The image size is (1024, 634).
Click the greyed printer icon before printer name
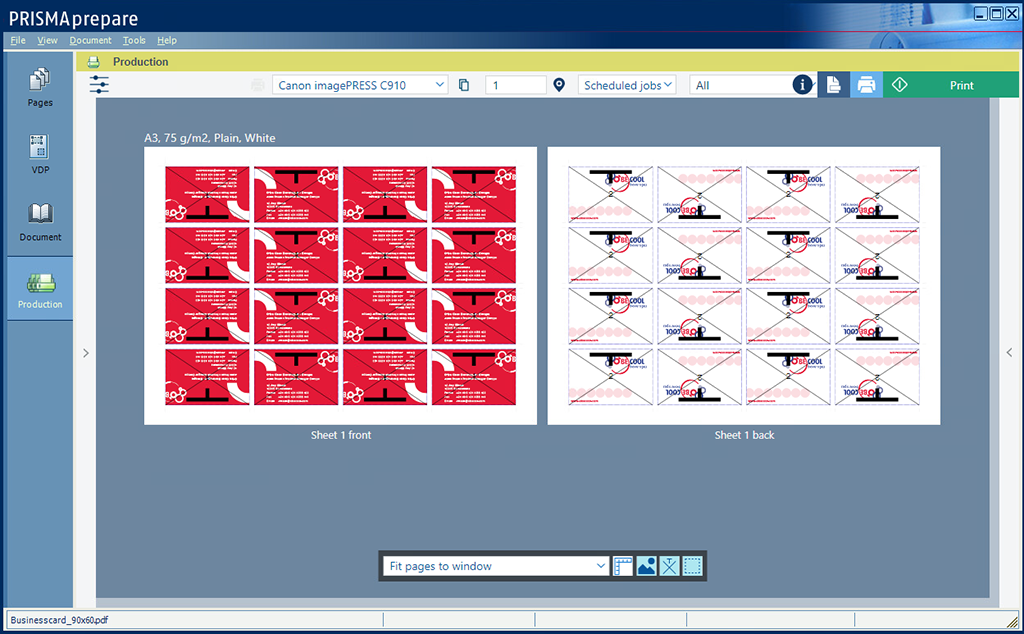click(x=258, y=85)
